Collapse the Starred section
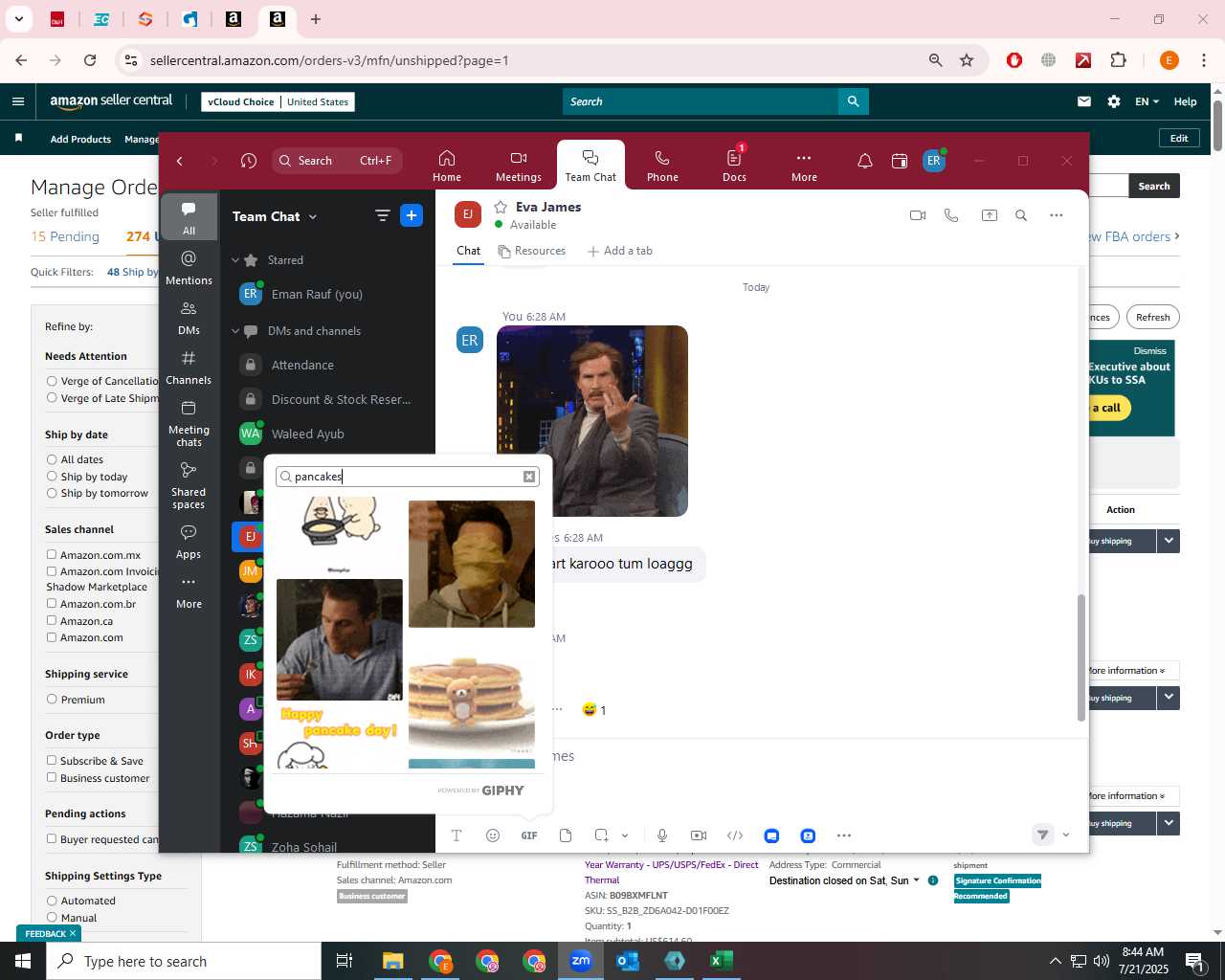The height and width of the screenshot is (980, 1225). [235, 260]
